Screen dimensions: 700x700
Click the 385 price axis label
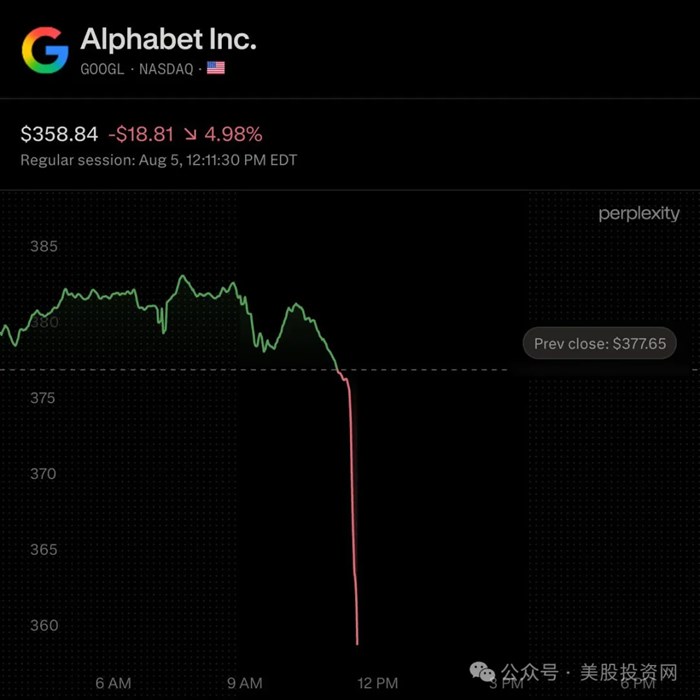pos(44,246)
